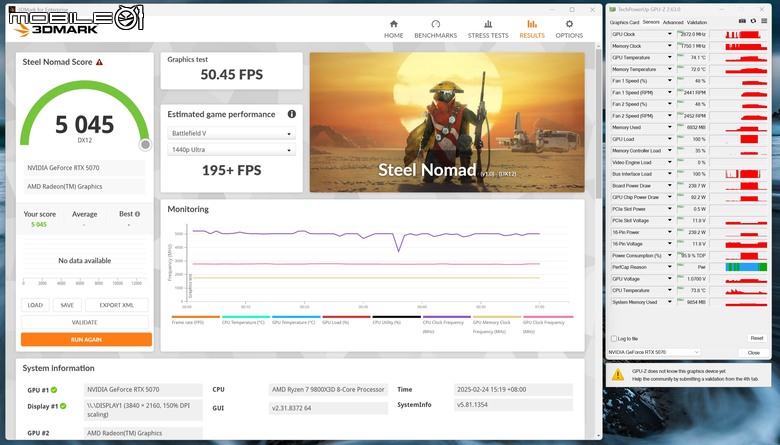This screenshot has width=780, height=445.
Task: Open the GPU Temperature sensor dropdown
Action: [670, 58]
